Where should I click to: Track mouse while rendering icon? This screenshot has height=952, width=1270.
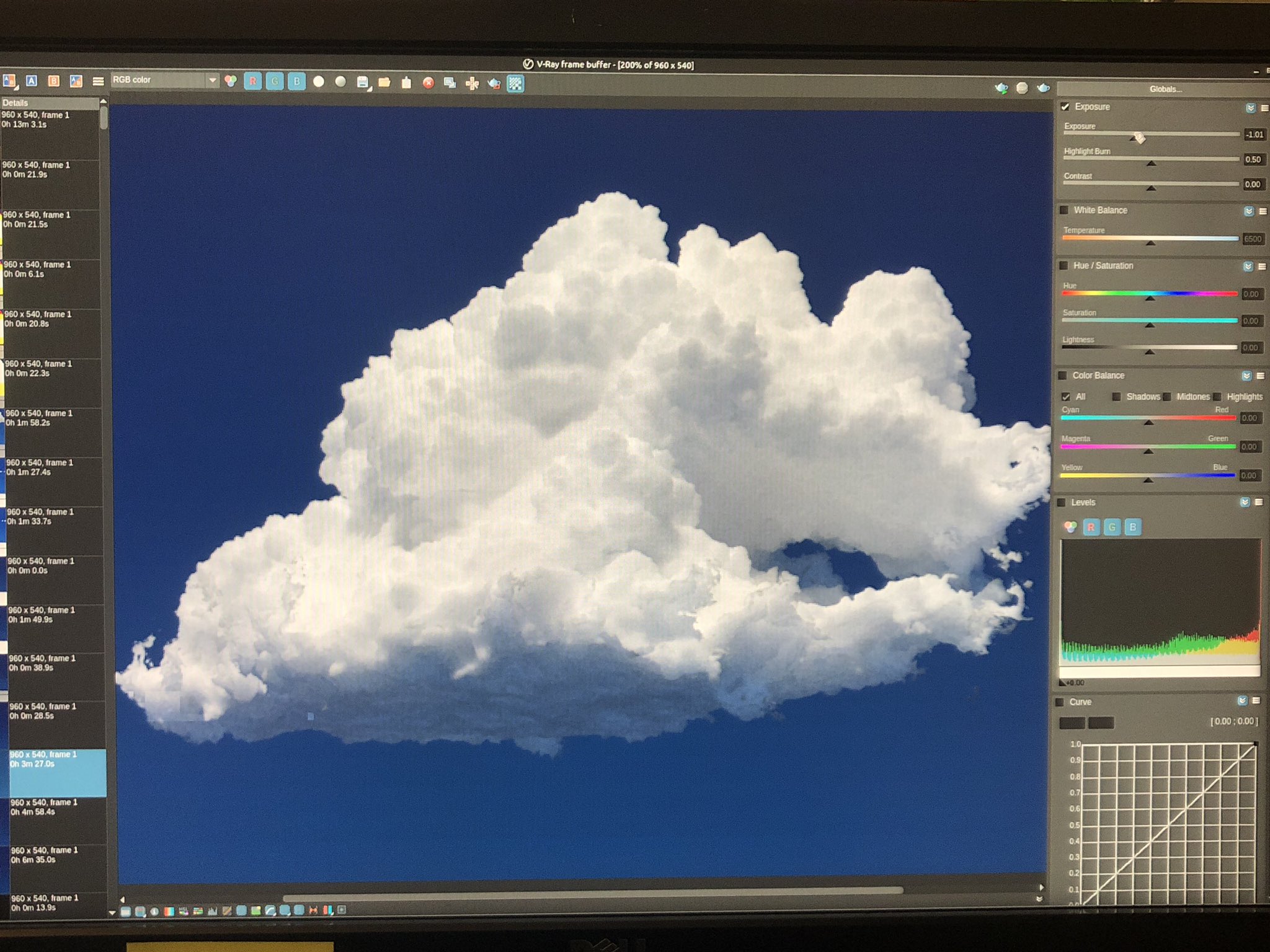coord(472,83)
